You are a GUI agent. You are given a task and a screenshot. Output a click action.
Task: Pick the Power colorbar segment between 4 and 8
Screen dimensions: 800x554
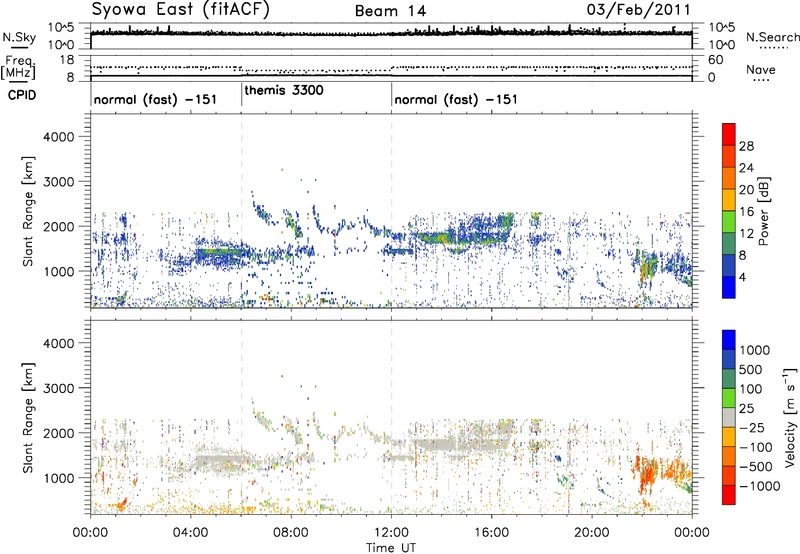coord(729,265)
